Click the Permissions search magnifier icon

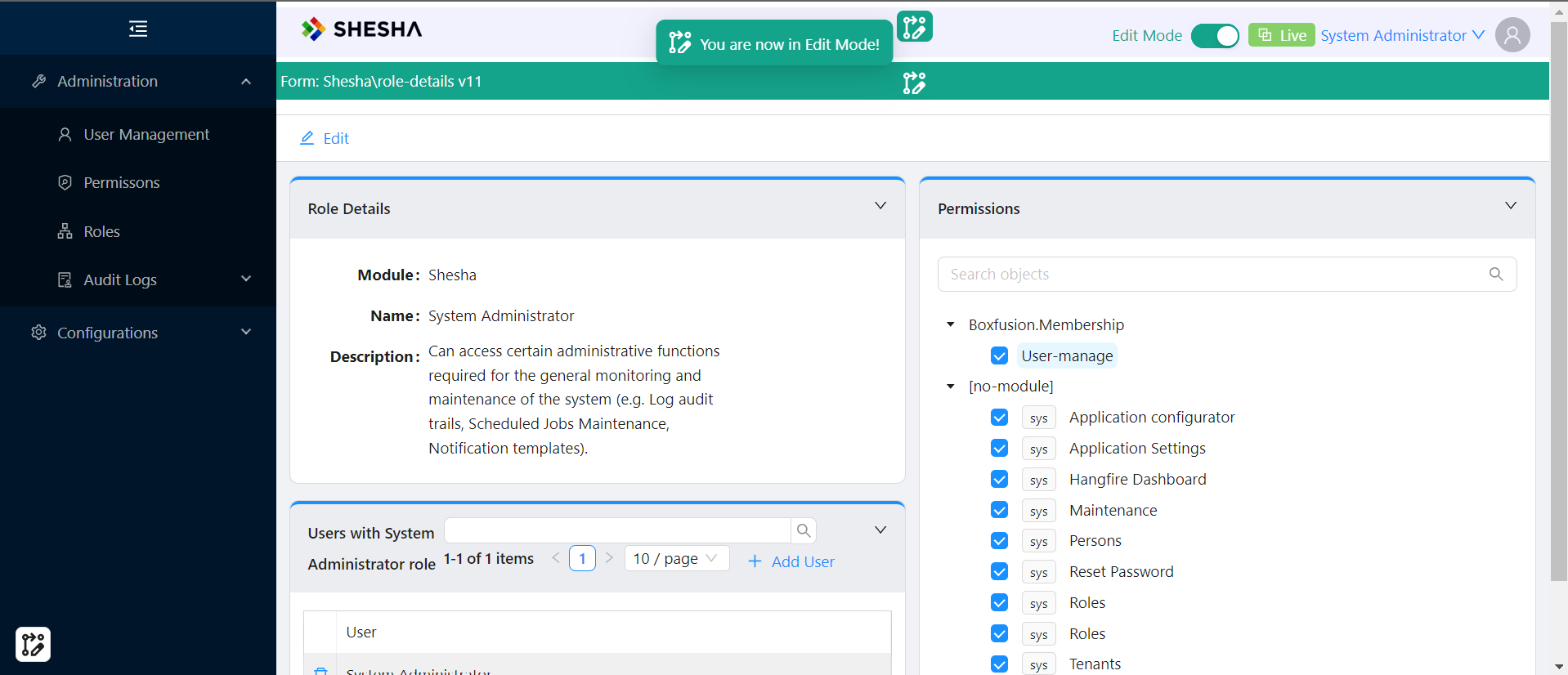pyautogui.click(x=1496, y=275)
